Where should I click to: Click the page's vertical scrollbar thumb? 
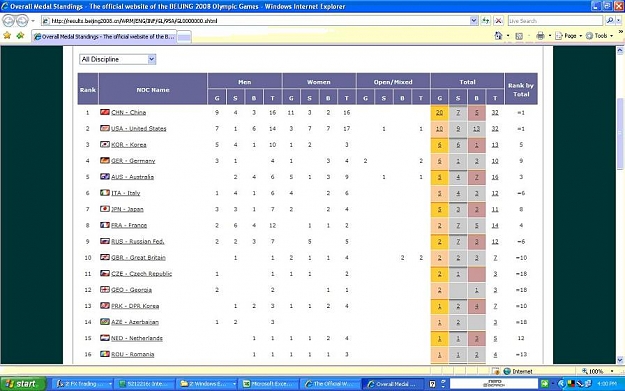620,134
